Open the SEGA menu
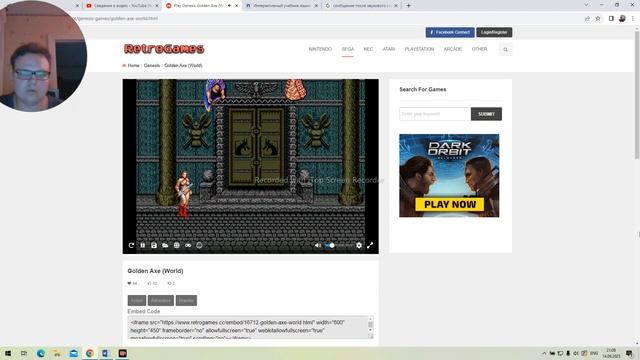The height and width of the screenshot is (360, 640). [x=348, y=49]
